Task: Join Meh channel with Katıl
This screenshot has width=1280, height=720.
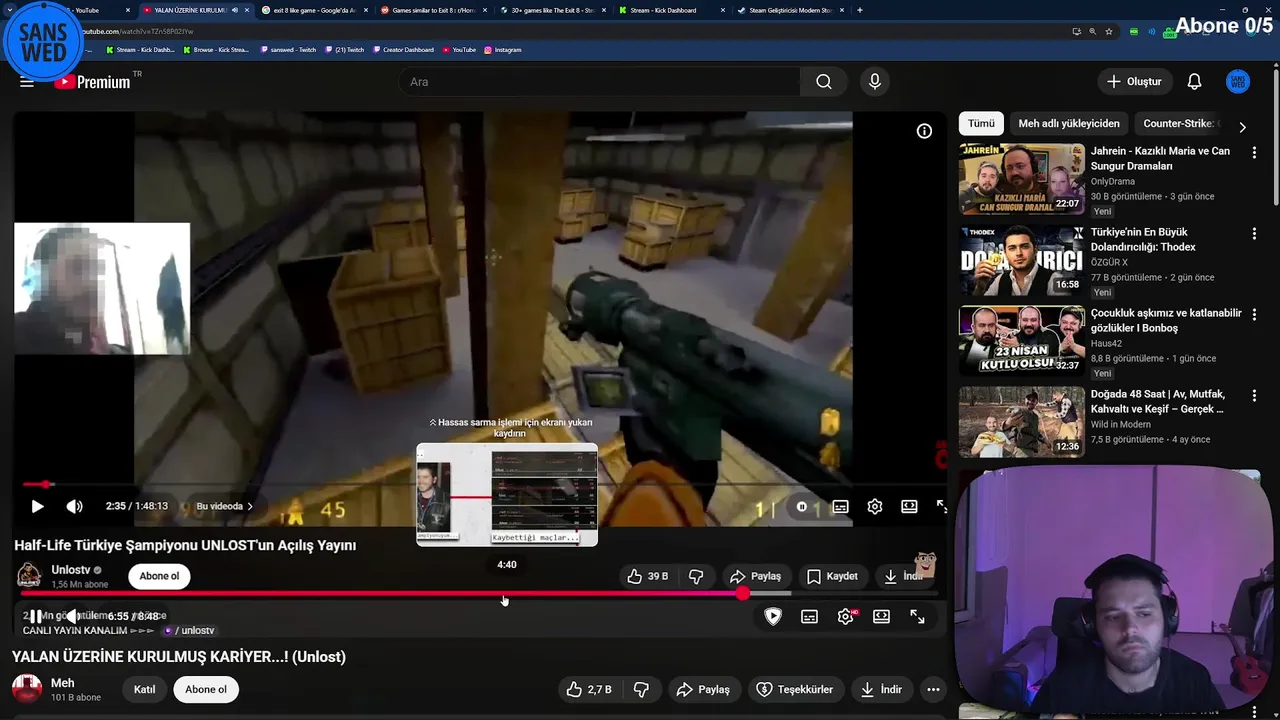Action: tap(145, 690)
